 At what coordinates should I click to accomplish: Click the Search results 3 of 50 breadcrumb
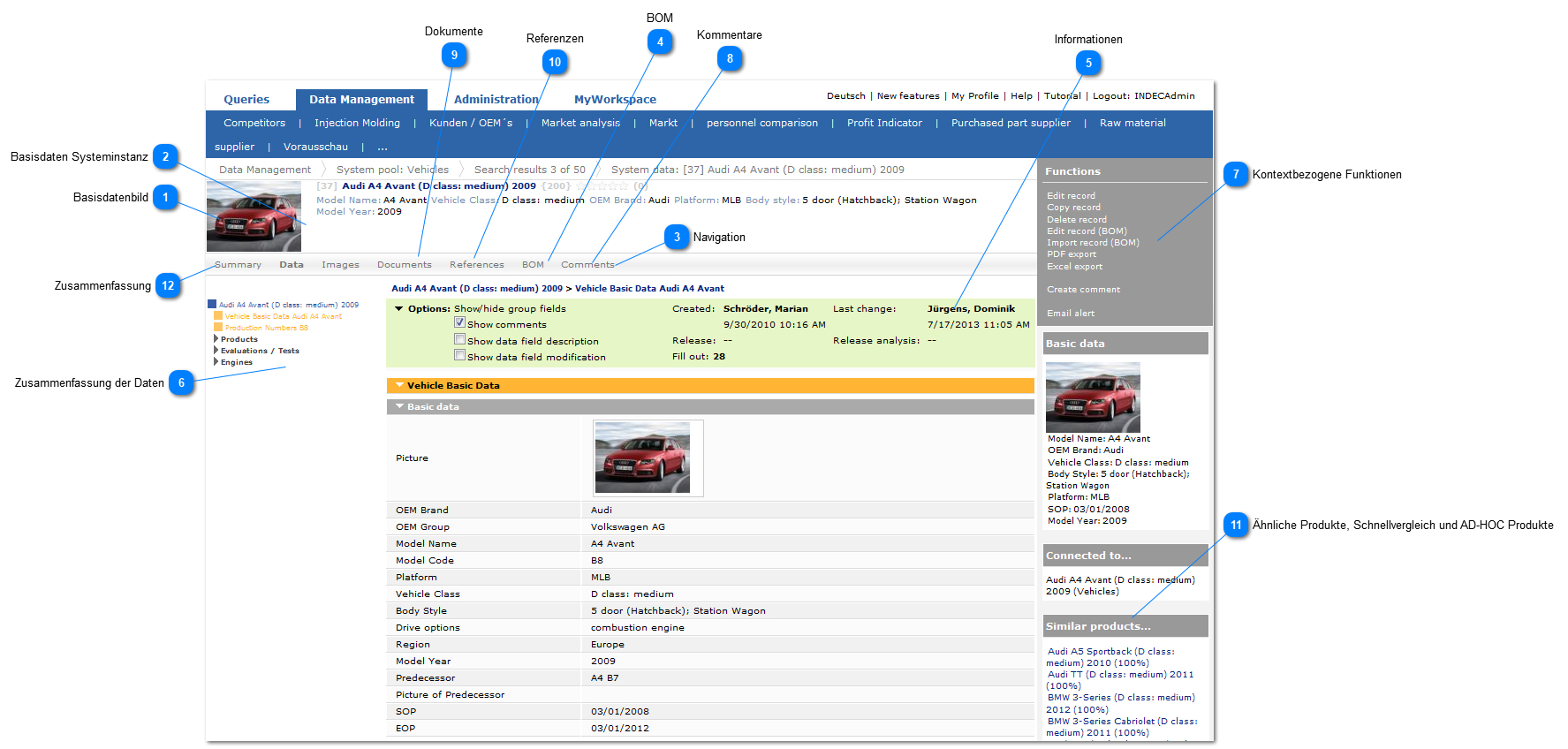(x=530, y=170)
